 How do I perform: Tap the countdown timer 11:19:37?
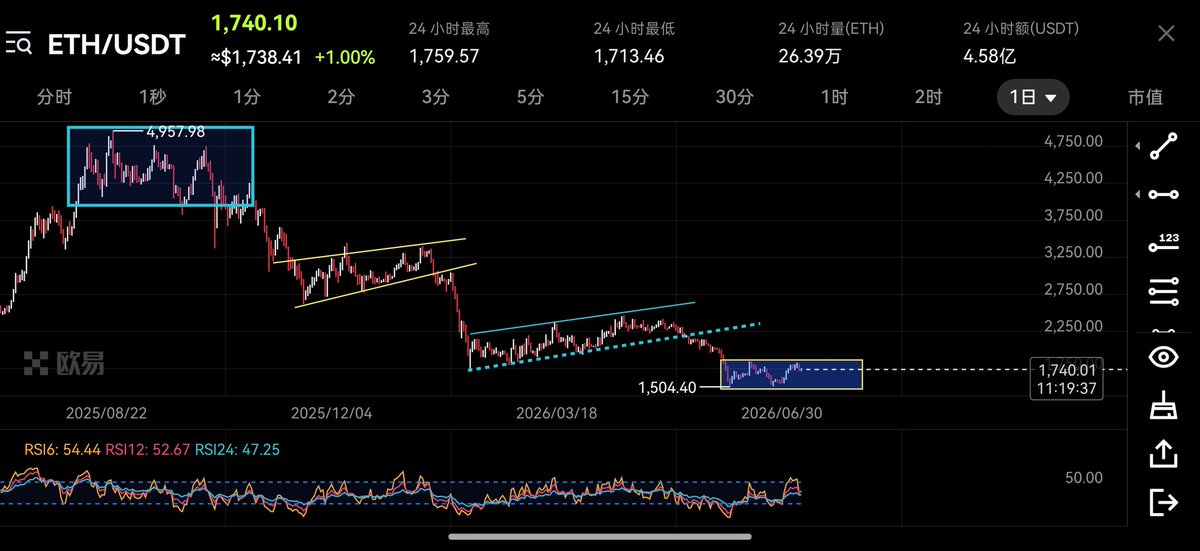click(x=1066, y=386)
